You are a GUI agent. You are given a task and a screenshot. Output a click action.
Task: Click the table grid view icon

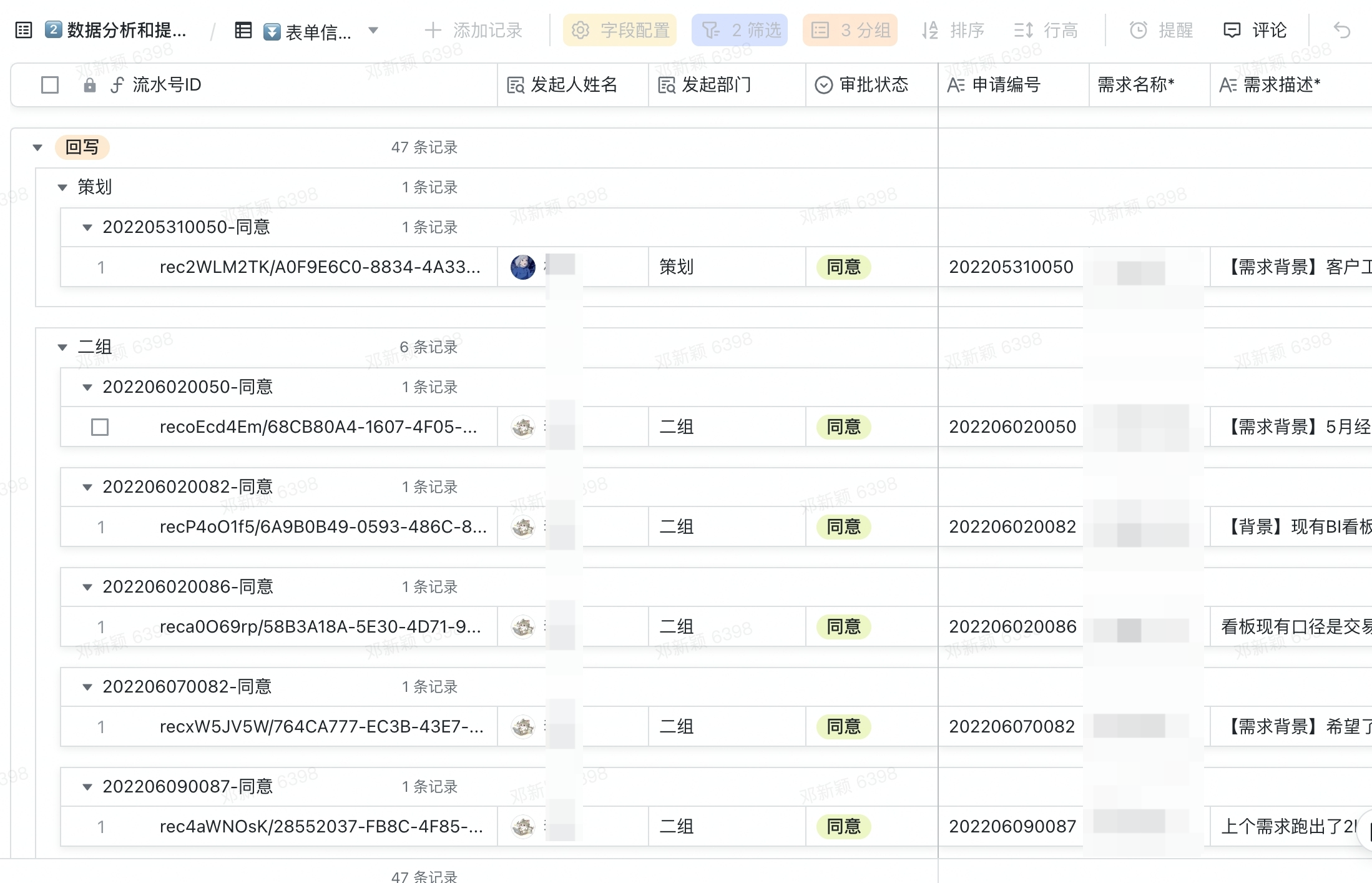[x=243, y=30]
